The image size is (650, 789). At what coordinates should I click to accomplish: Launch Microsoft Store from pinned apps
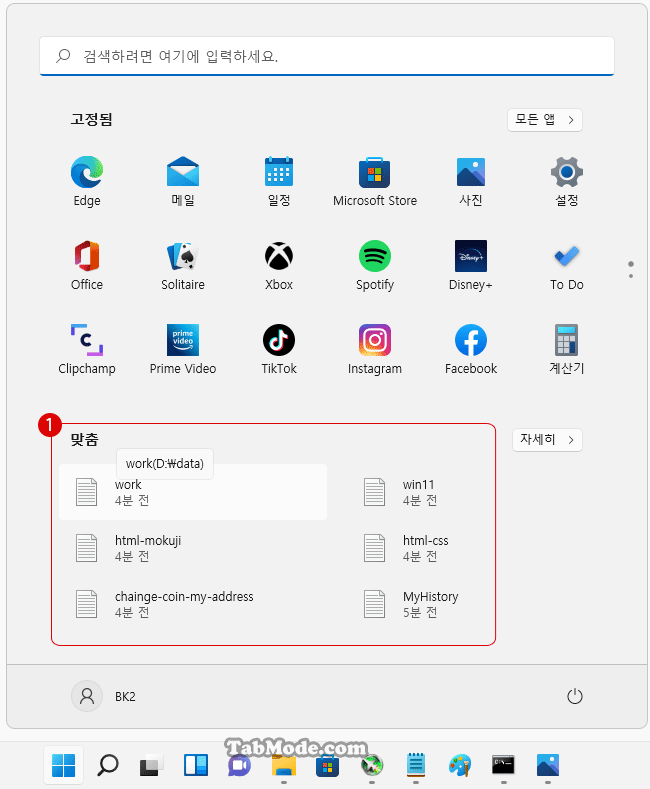[x=375, y=181]
